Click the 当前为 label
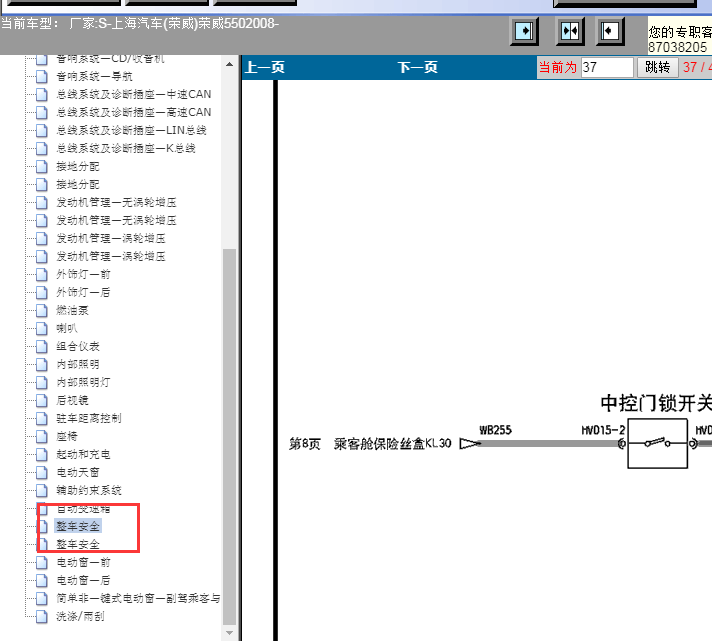Screen dimensions: 712x641 (x=558, y=68)
